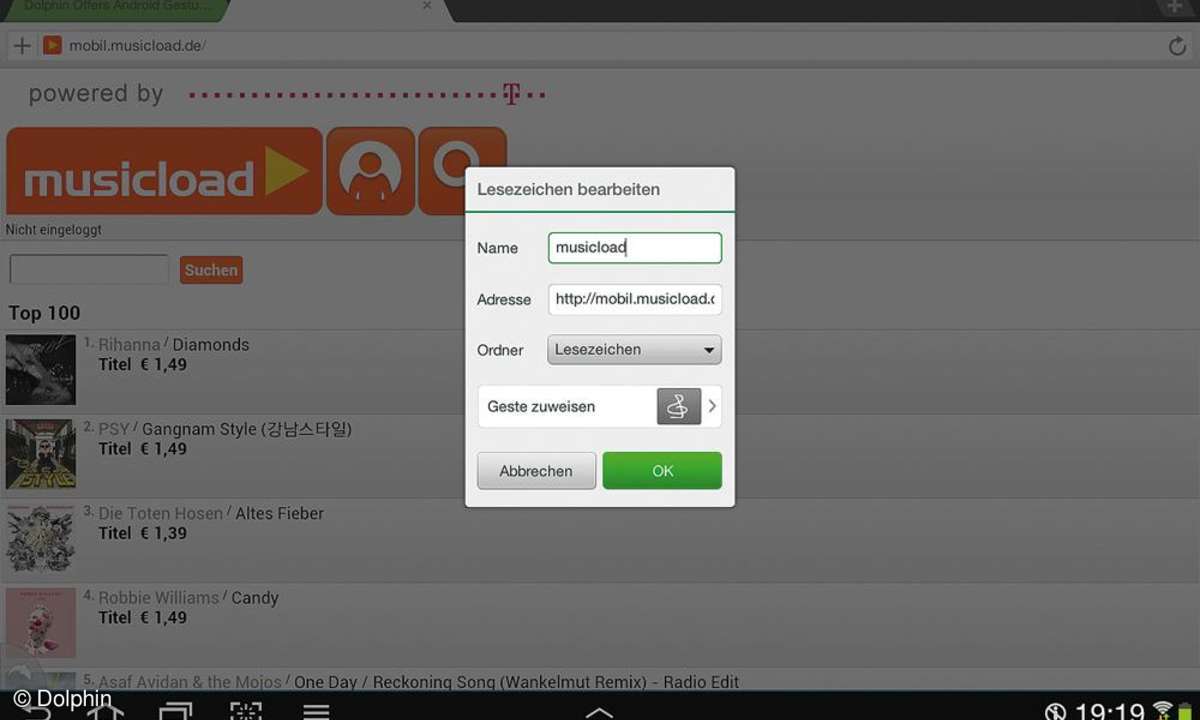The width and height of the screenshot is (1200, 720).
Task: Click the Nicht eingeloggt status text
Action: [x=54, y=230]
